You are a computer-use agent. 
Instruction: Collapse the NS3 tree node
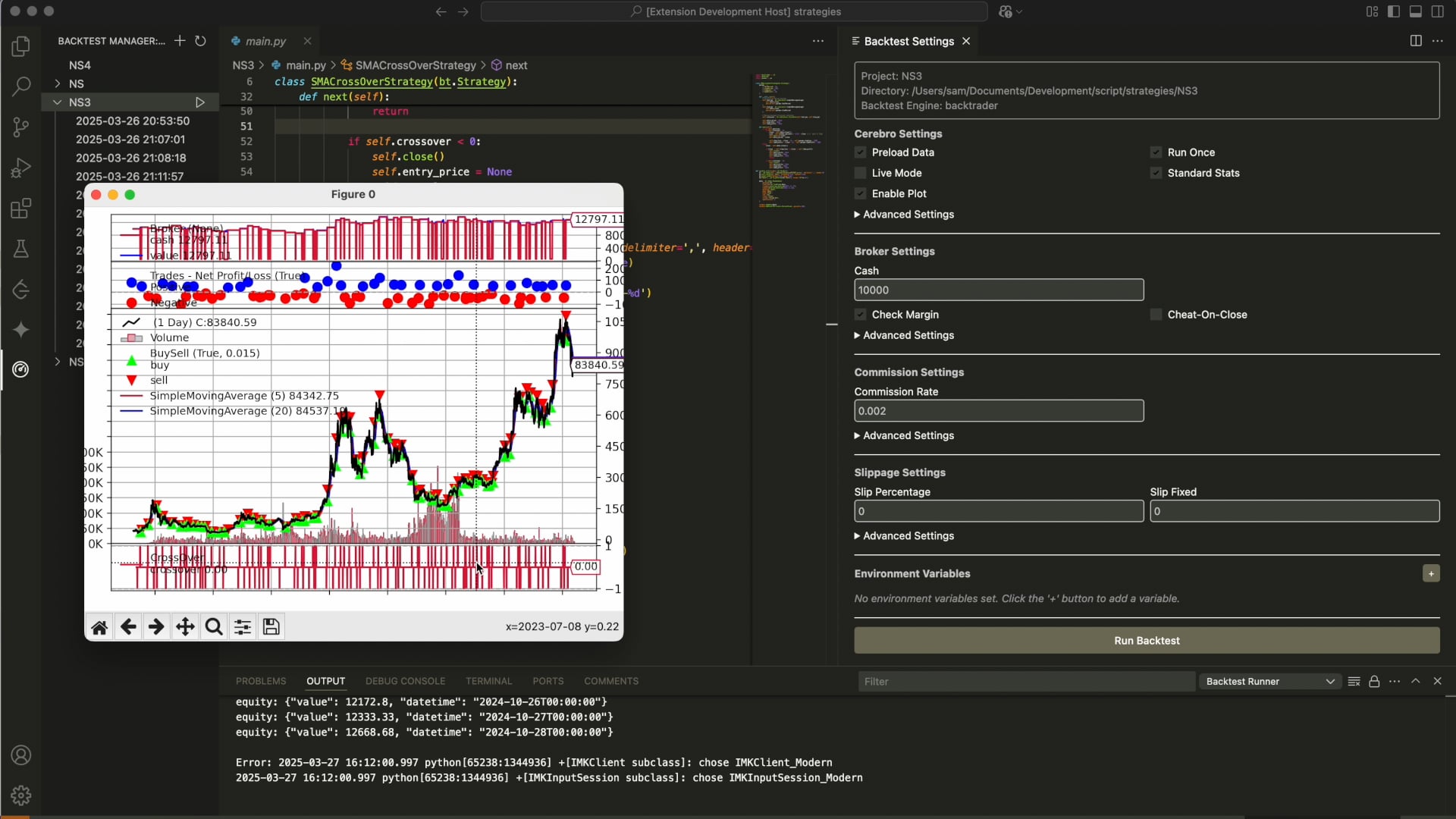click(57, 102)
